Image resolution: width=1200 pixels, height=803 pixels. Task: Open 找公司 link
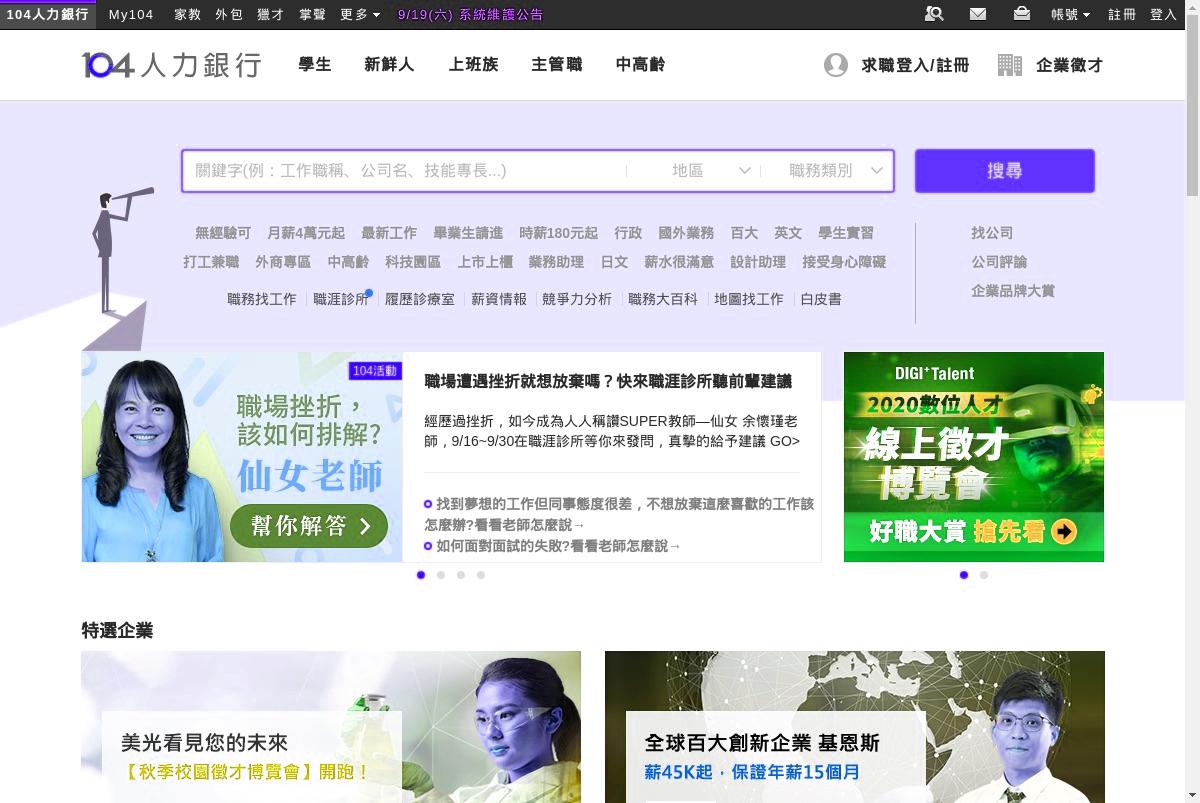992,233
